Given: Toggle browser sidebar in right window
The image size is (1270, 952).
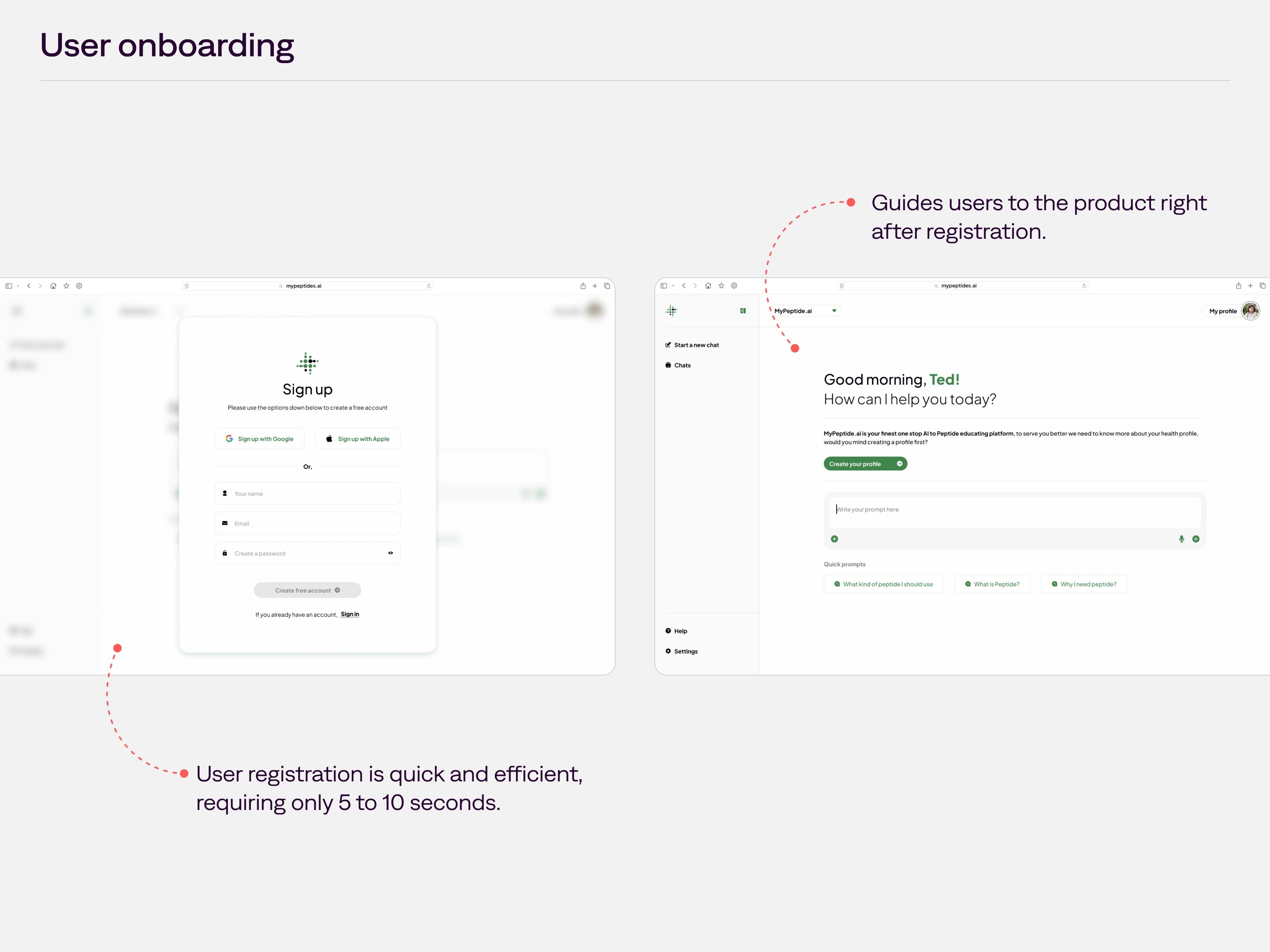Looking at the screenshot, I should pyautogui.click(x=664, y=286).
